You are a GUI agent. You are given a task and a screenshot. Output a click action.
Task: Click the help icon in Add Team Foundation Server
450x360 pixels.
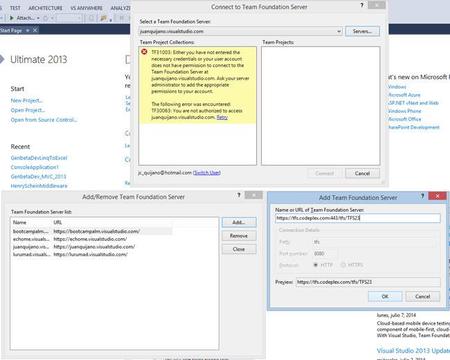tap(422, 196)
